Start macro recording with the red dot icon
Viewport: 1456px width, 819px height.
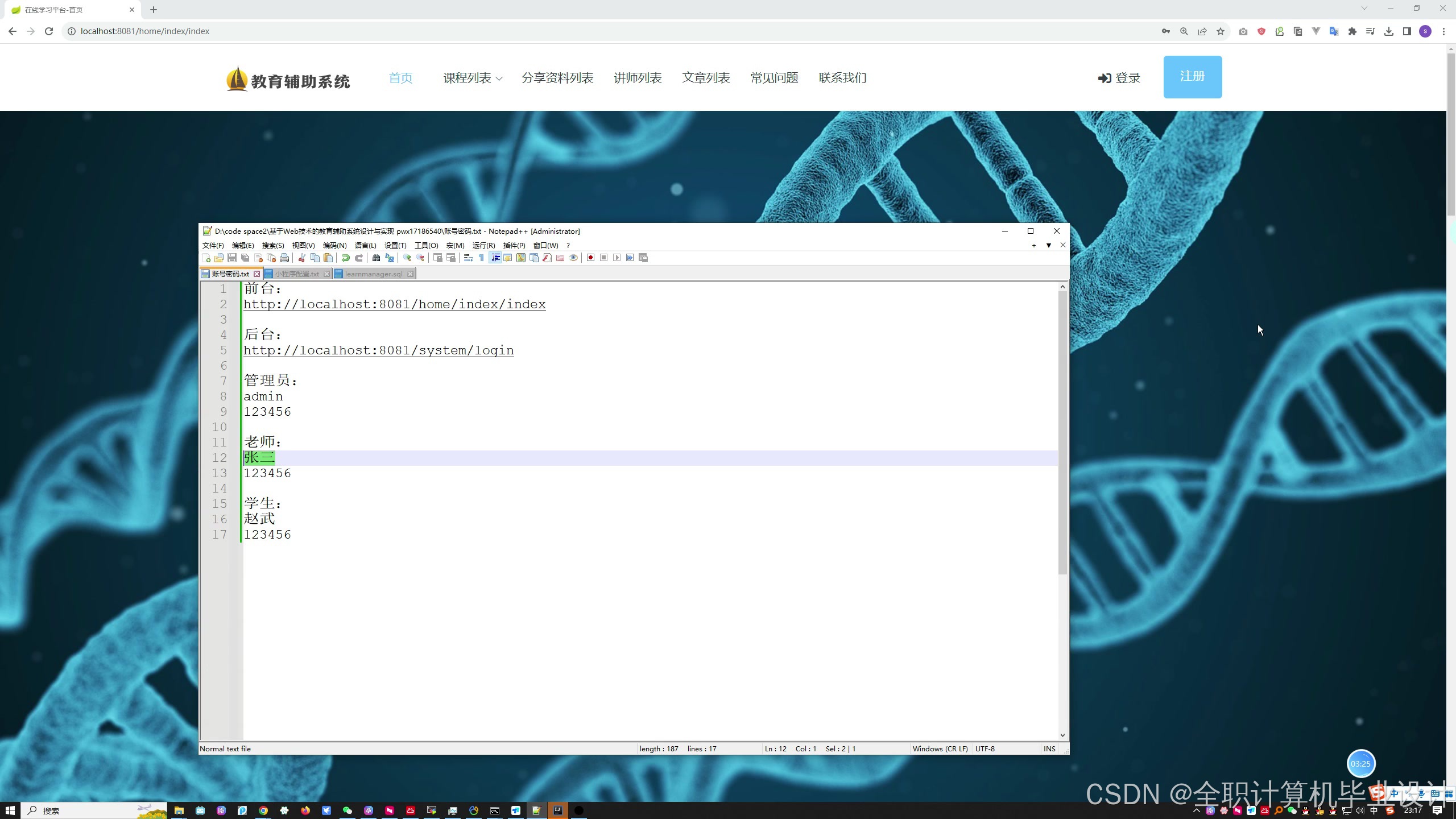[x=590, y=258]
